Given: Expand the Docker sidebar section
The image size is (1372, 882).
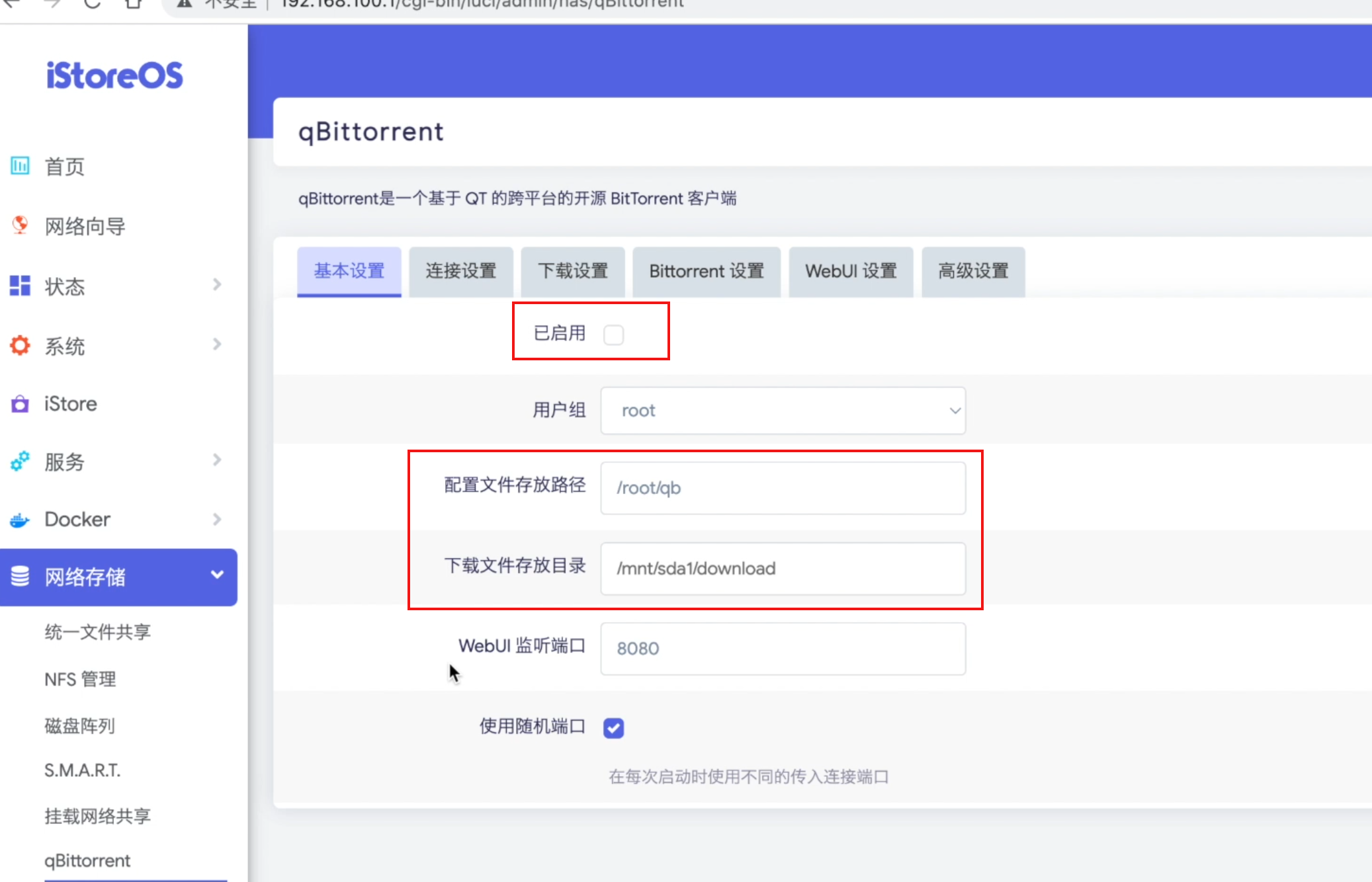Looking at the screenshot, I should [x=218, y=520].
